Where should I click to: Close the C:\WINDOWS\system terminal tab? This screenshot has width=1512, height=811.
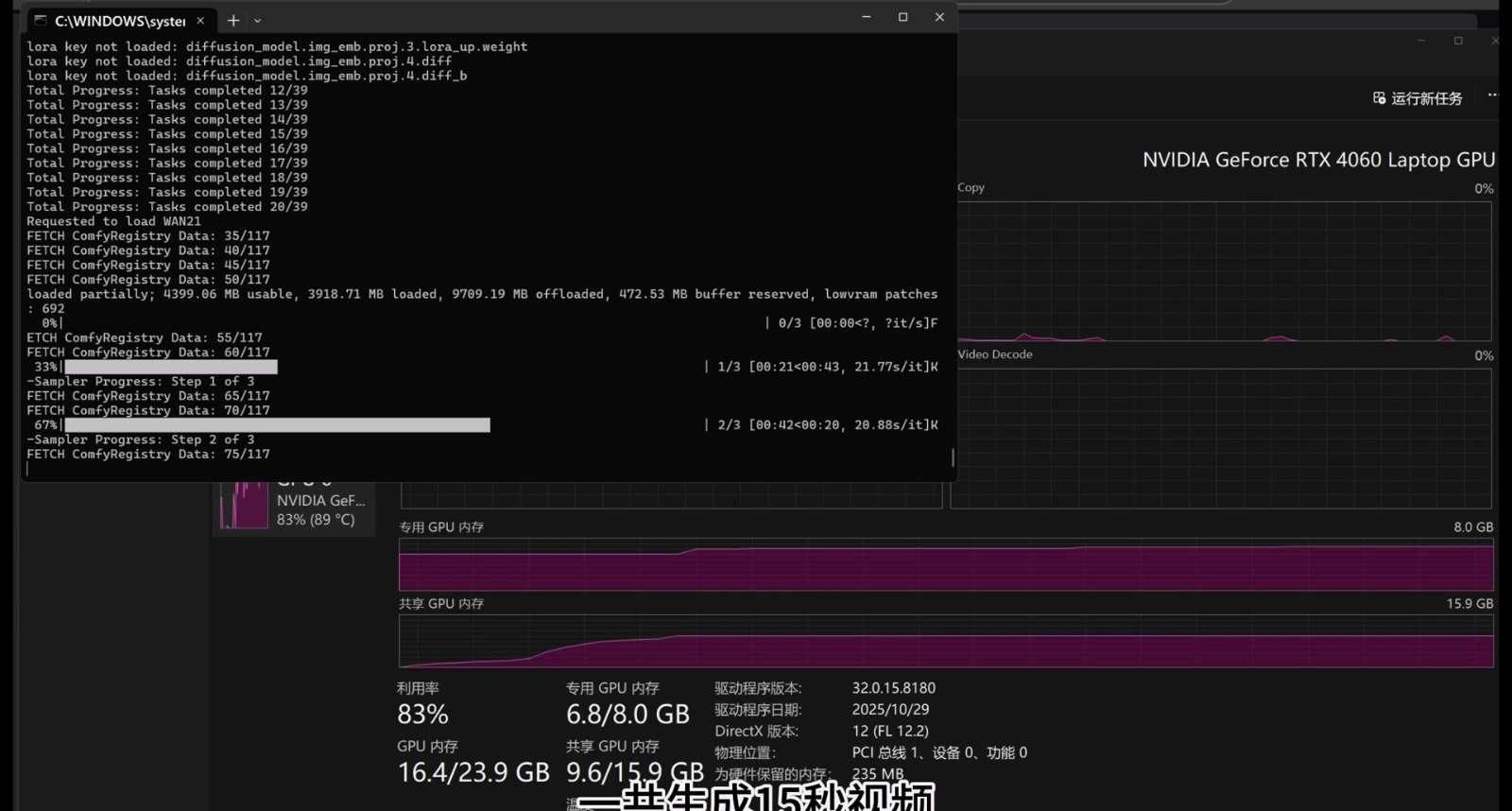click(200, 20)
